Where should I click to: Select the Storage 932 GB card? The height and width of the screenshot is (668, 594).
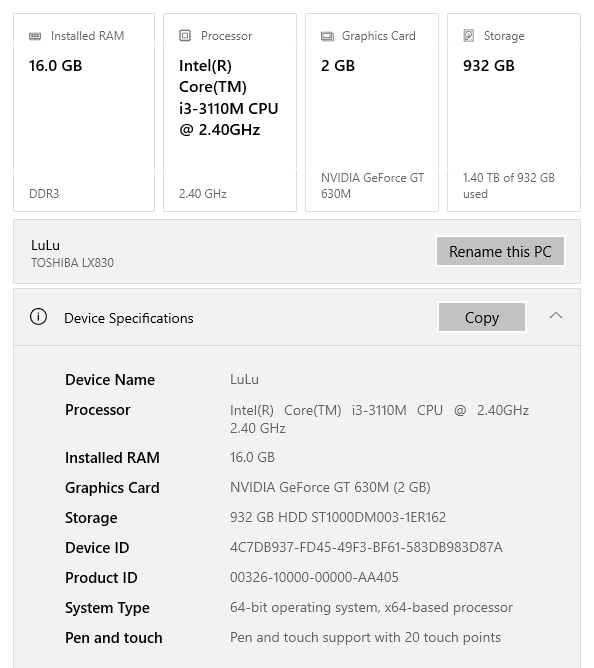pos(514,112)
